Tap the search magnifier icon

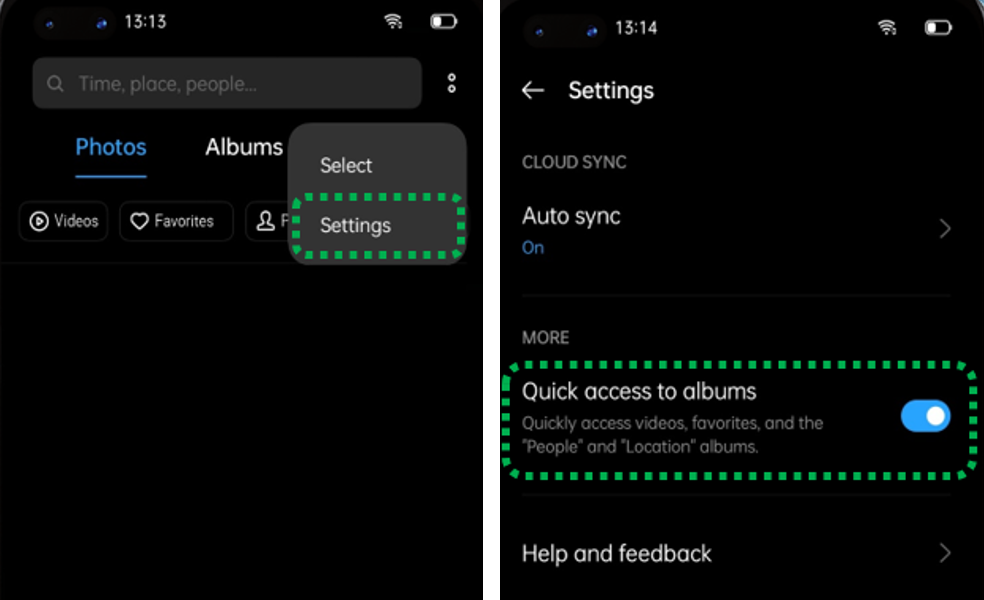[55, 83]
